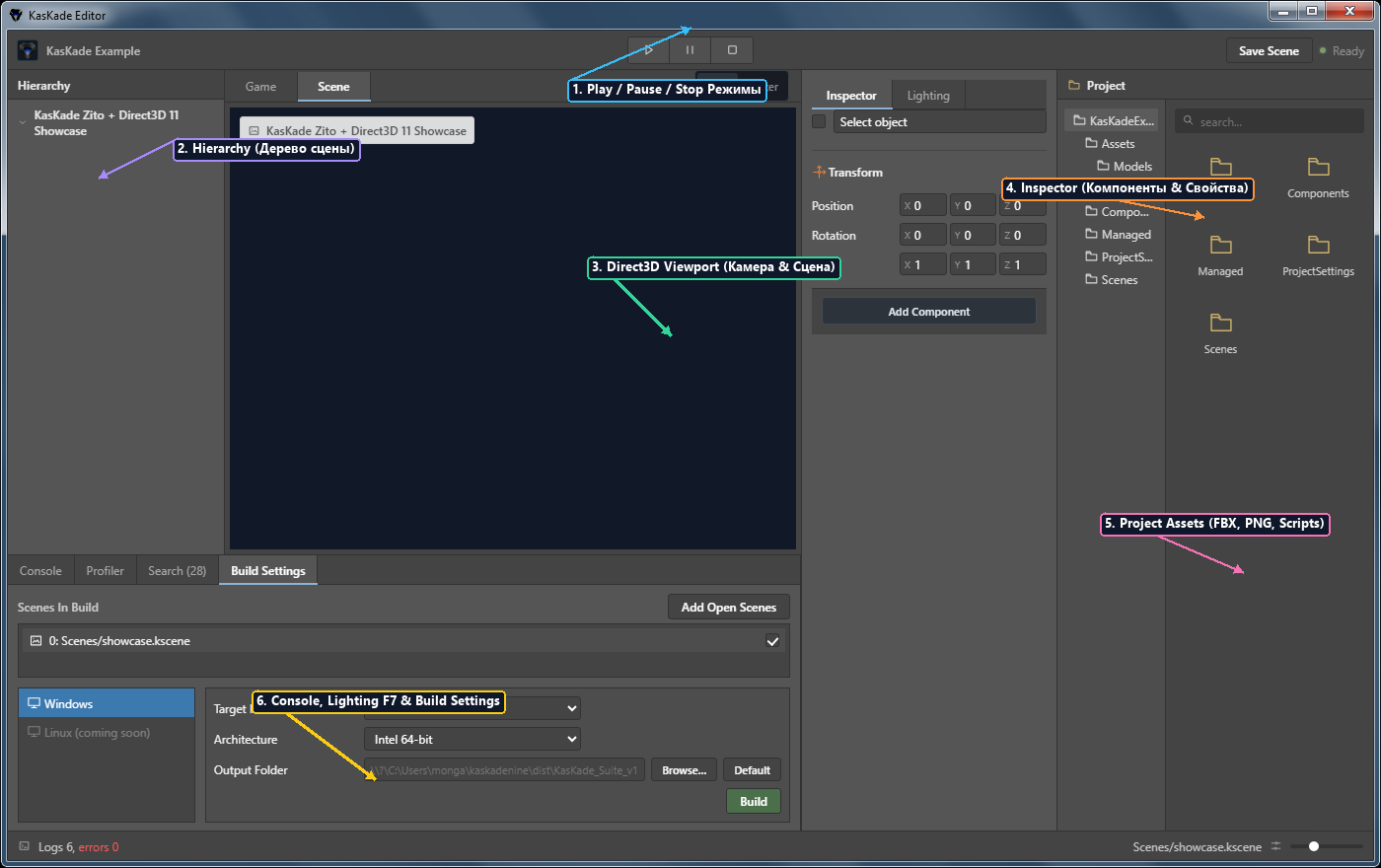Screen dimensions: 1381x868
Task: Click the Project panel folder icon in header
Action: [x=1074, y=86]
